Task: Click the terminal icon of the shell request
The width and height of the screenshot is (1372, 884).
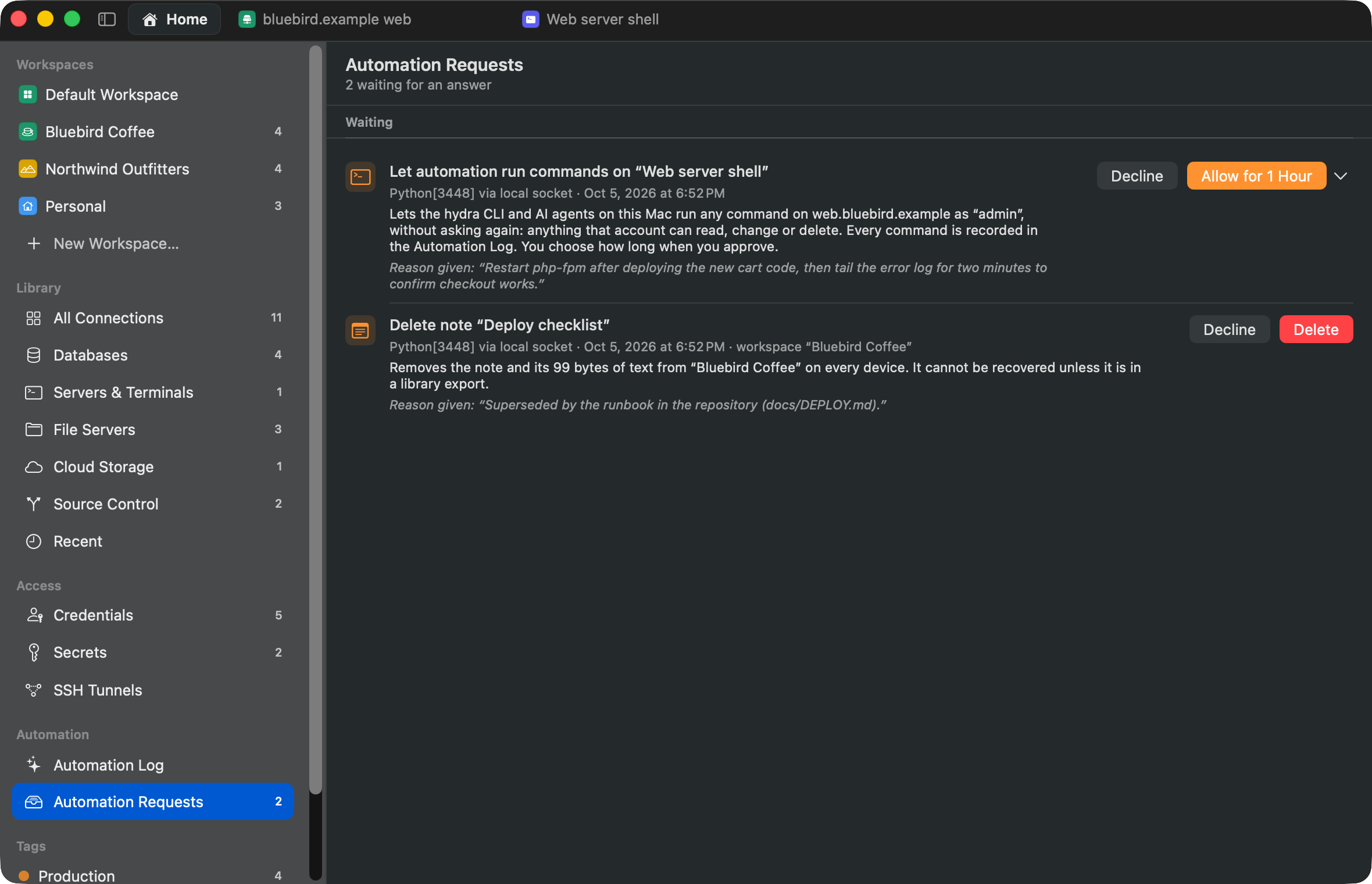Action: [x=360, y=177]
